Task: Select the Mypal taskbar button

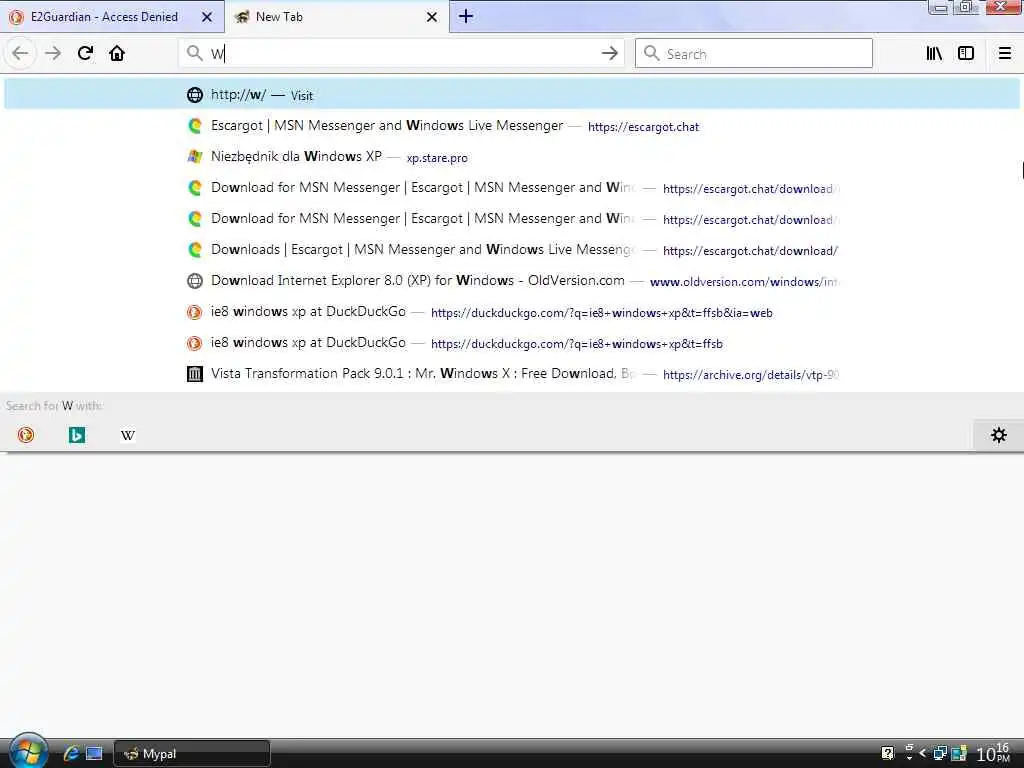Action: point(192,754)
